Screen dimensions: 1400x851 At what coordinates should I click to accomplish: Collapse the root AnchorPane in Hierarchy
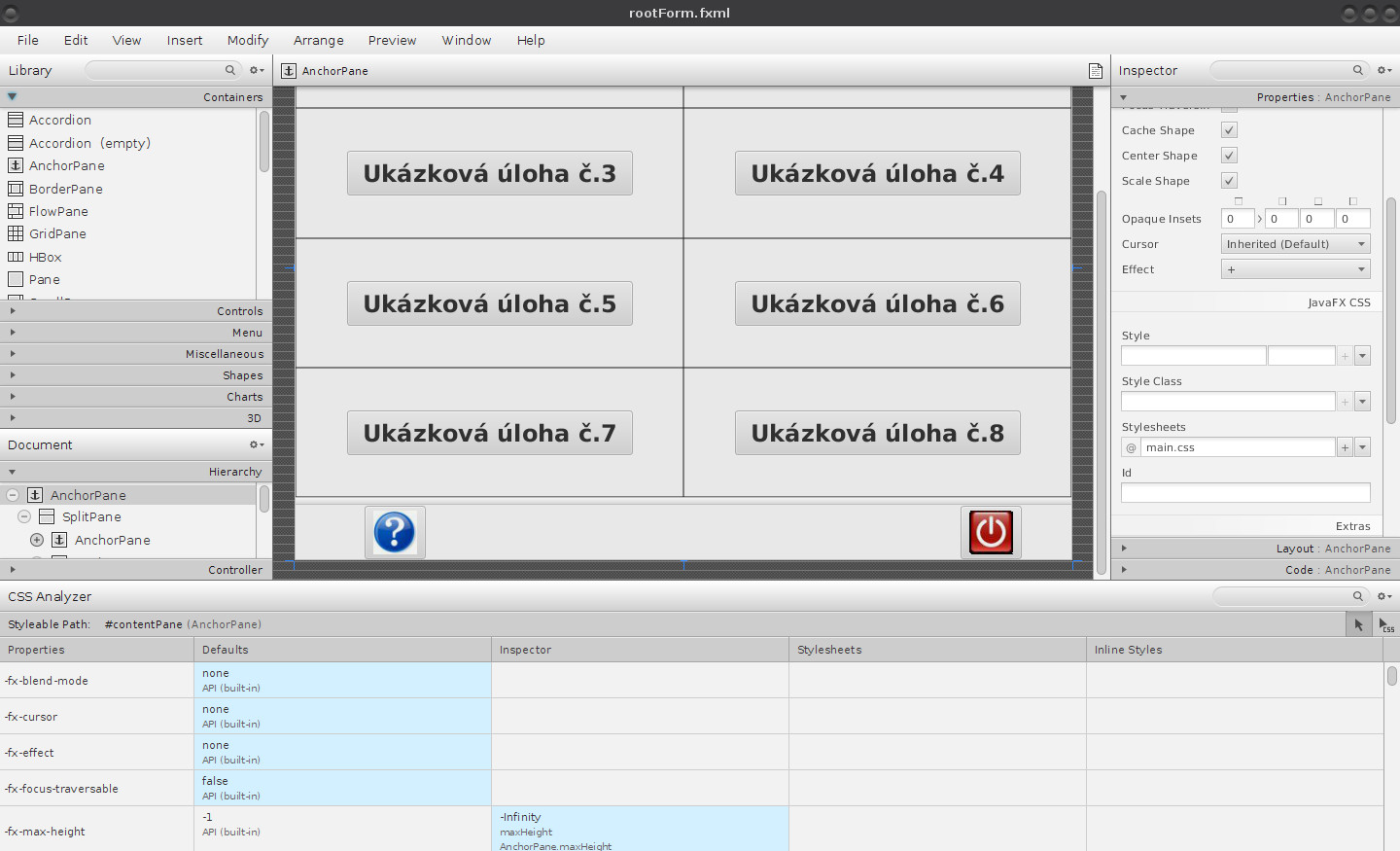13,495
